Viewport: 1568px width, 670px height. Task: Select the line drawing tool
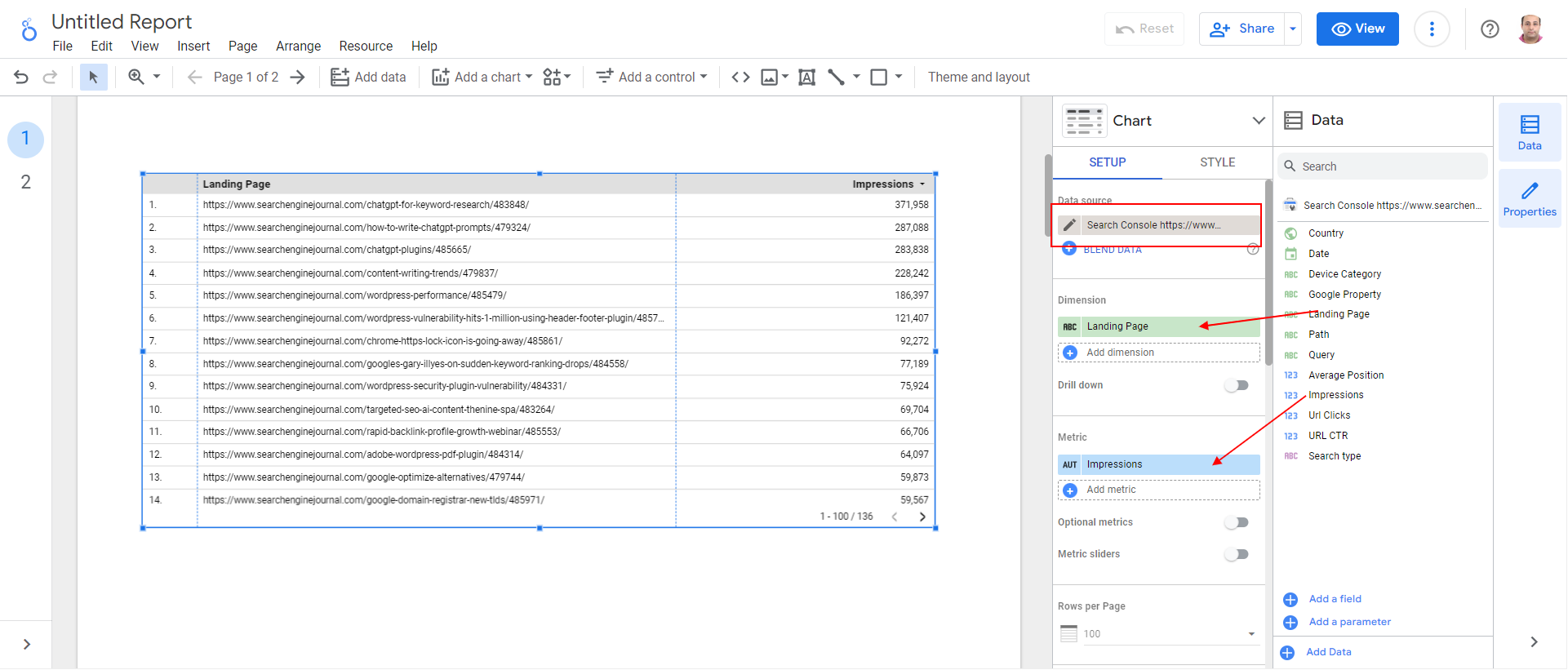point(836,77)
